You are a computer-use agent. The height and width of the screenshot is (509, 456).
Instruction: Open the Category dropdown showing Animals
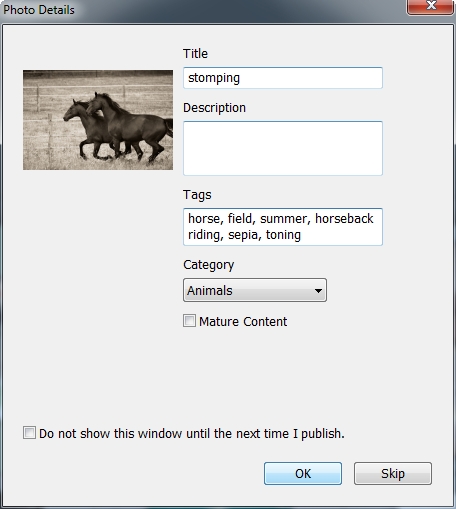tap(255, 290)
